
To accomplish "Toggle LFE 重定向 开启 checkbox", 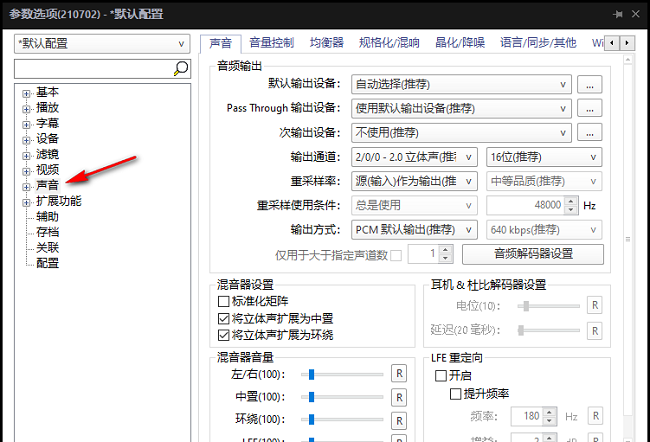I will (441, 376).
